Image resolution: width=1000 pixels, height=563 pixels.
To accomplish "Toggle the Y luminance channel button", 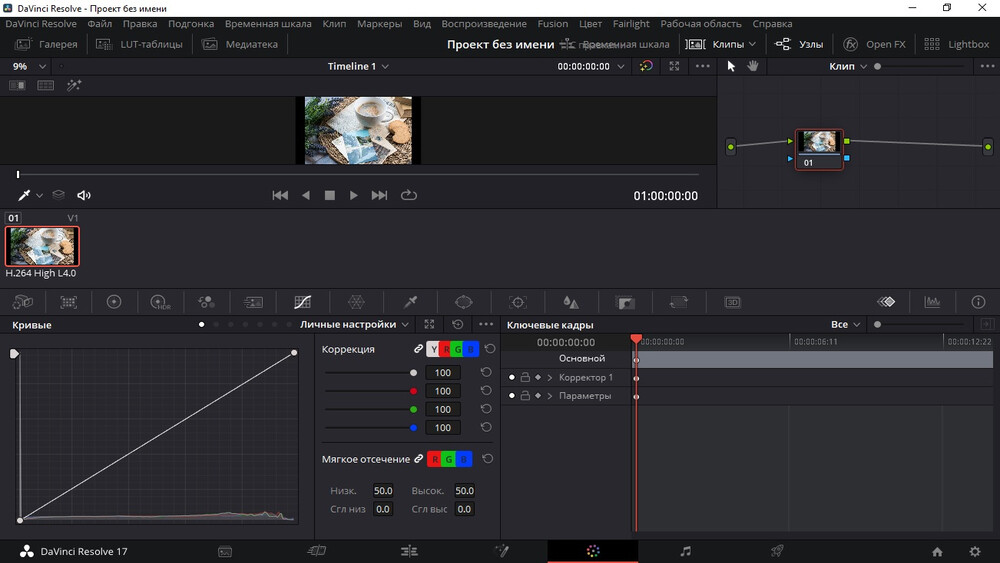I will click(433, 349).
